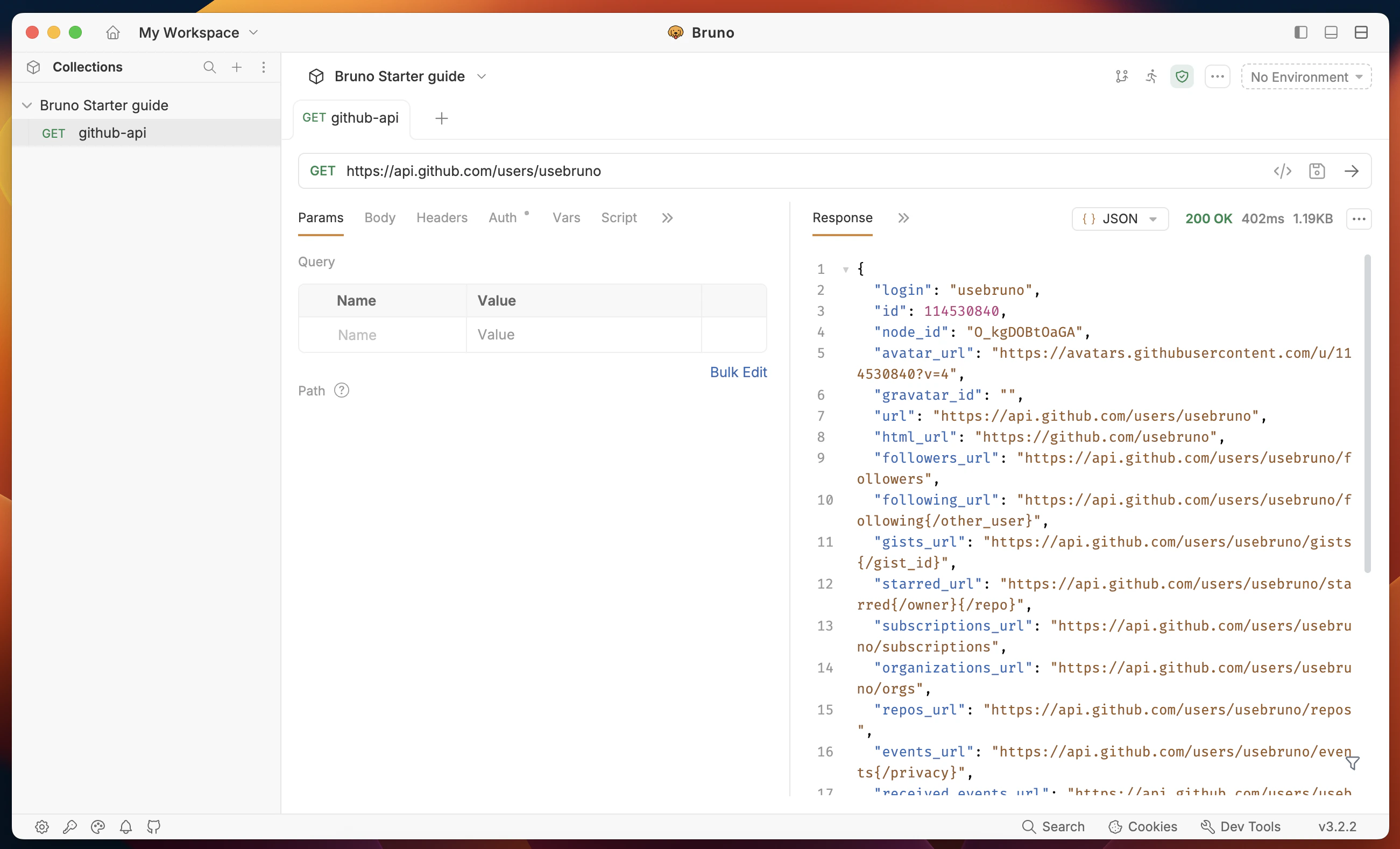The image size is (1400, 849).
Task: Click the save request icon
Action: (x=1317, y=171)
